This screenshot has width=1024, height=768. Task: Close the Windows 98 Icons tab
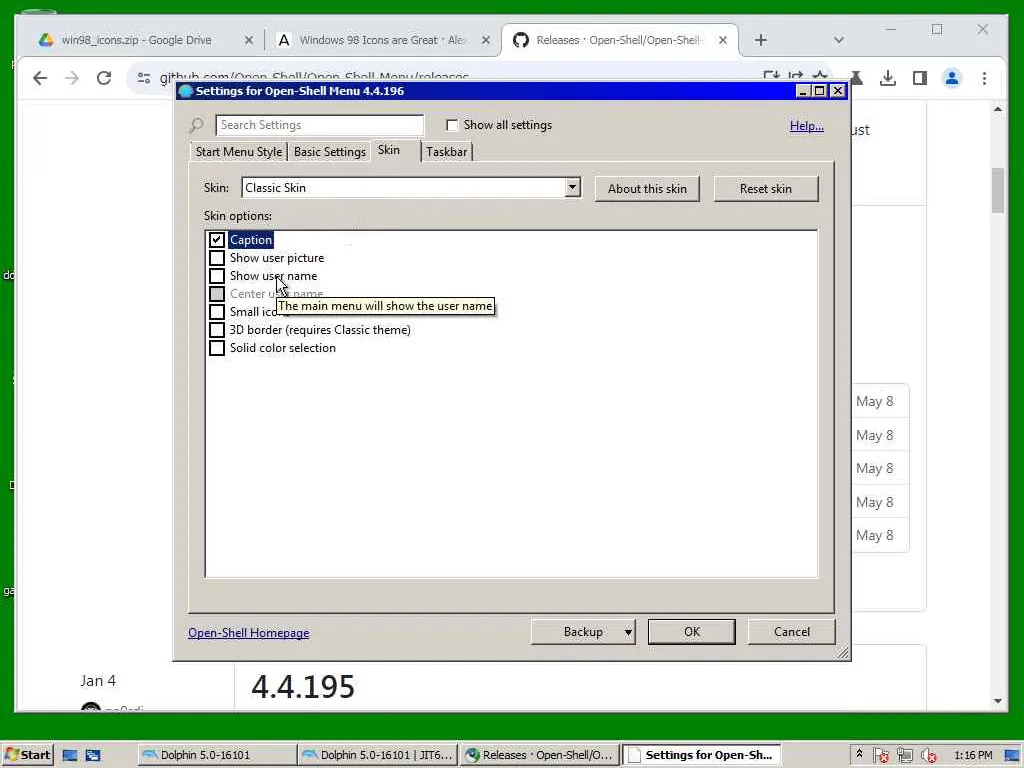coord(485,40)
